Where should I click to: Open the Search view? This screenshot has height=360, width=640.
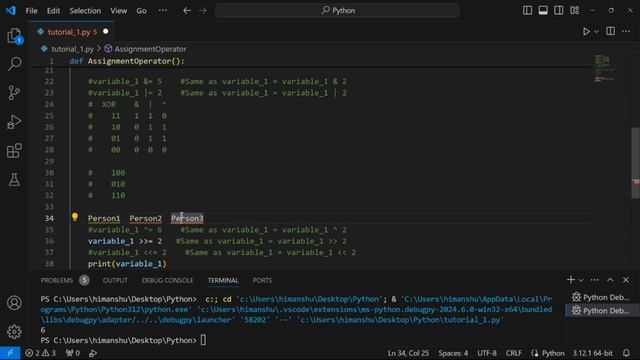[14, 64]
